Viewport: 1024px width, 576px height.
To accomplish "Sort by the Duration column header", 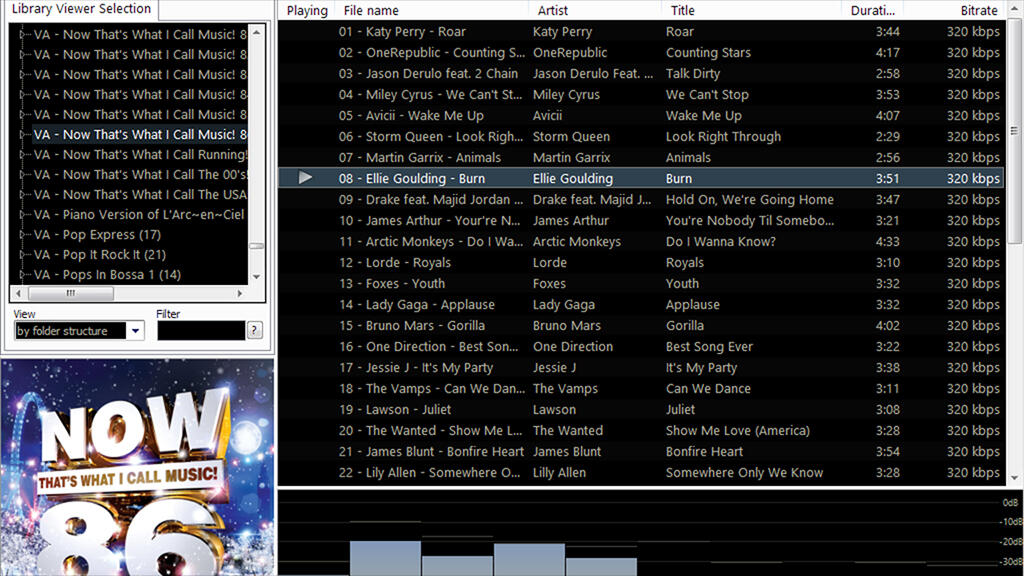I will point(872,10).
